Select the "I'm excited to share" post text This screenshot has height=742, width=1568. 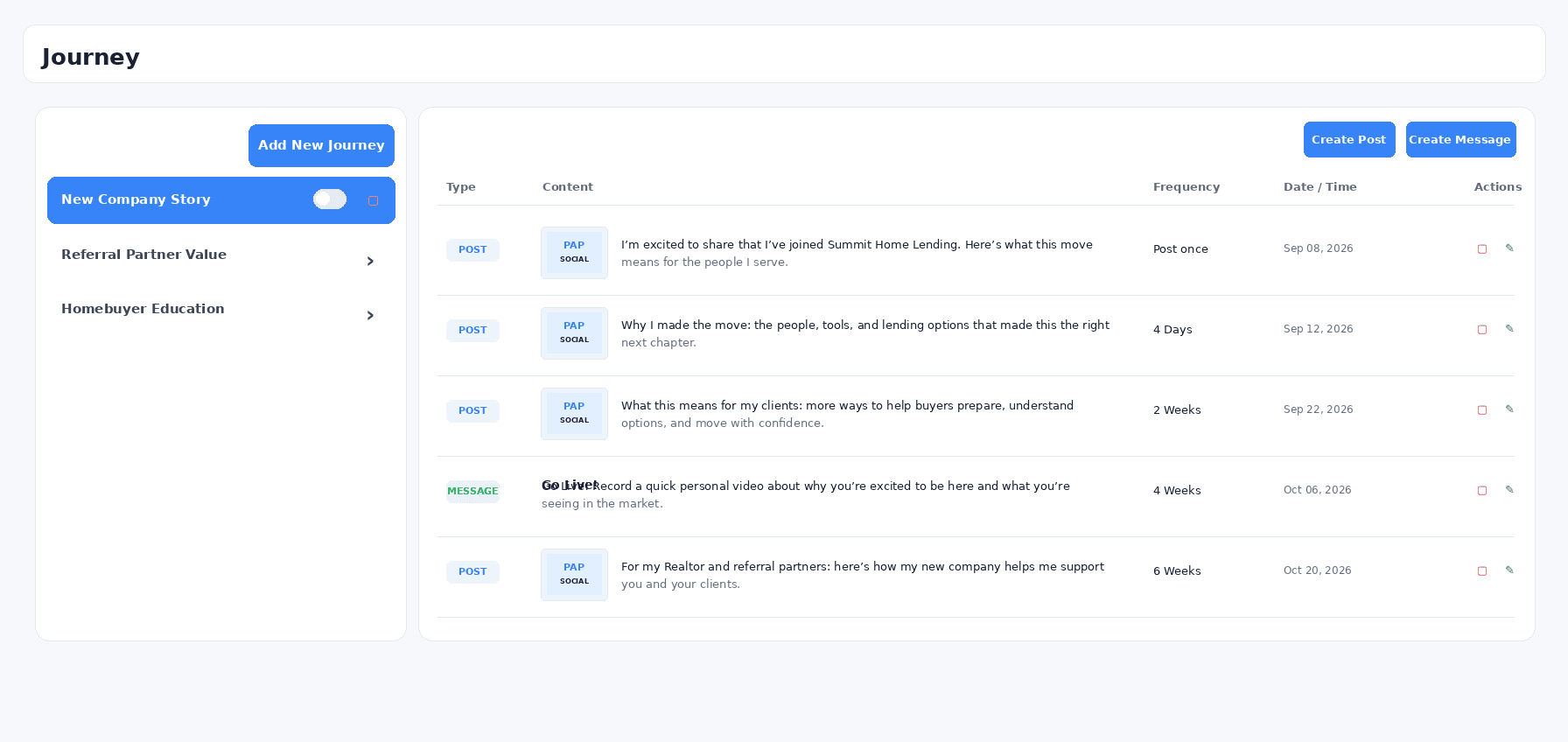tap(857, 254)
